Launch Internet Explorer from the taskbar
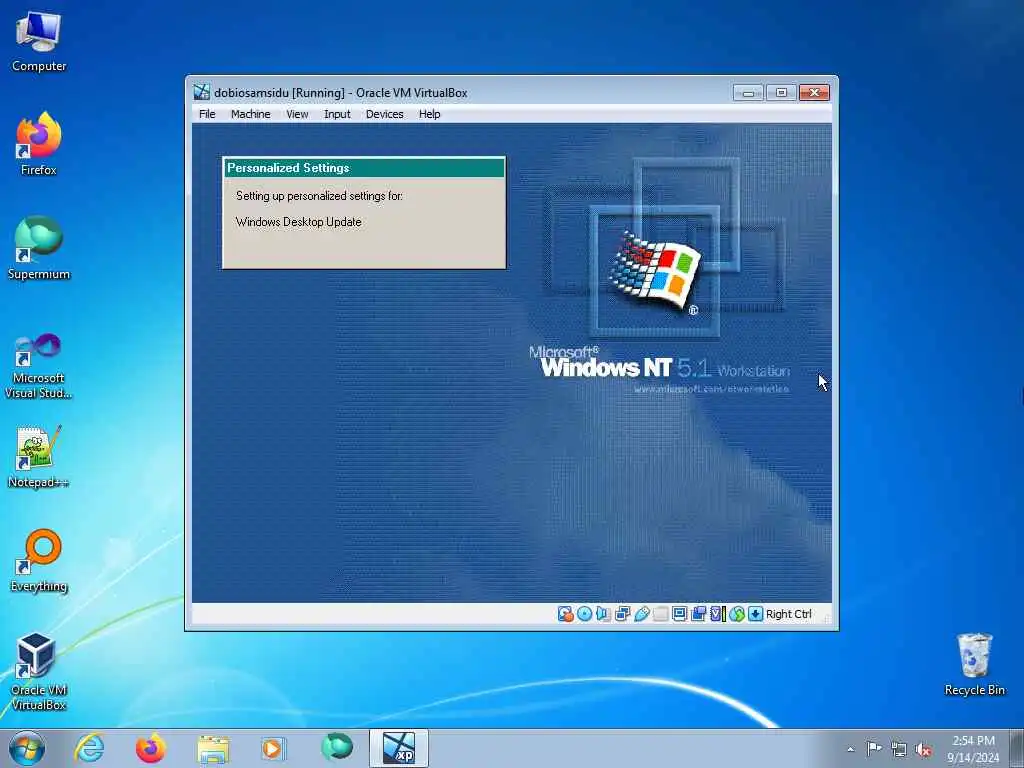1024x768 pixels. click(89, 748)
